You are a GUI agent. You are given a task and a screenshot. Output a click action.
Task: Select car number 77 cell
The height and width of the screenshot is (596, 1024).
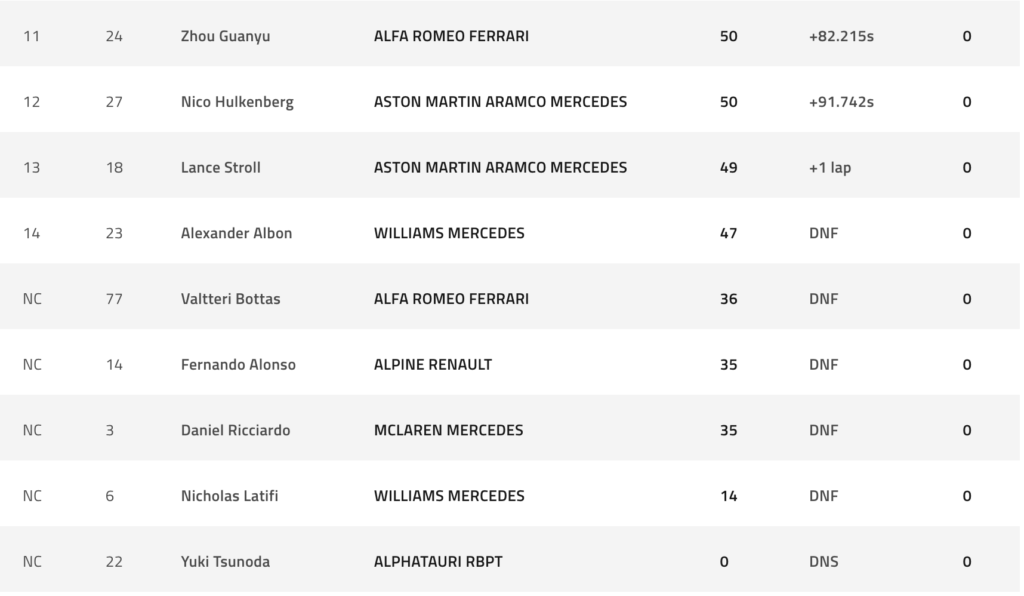114,299
